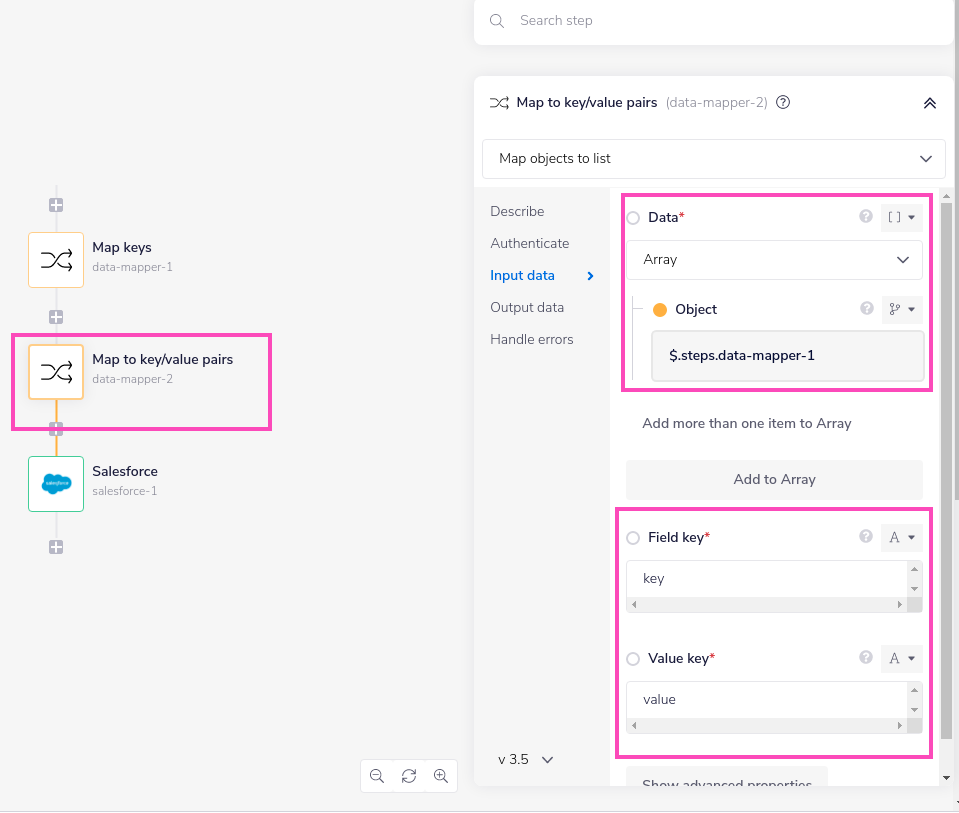Collapse the step properties panel
Viewport: 959px width, 813px height.
pyautogui.click(x=929, y=102)
